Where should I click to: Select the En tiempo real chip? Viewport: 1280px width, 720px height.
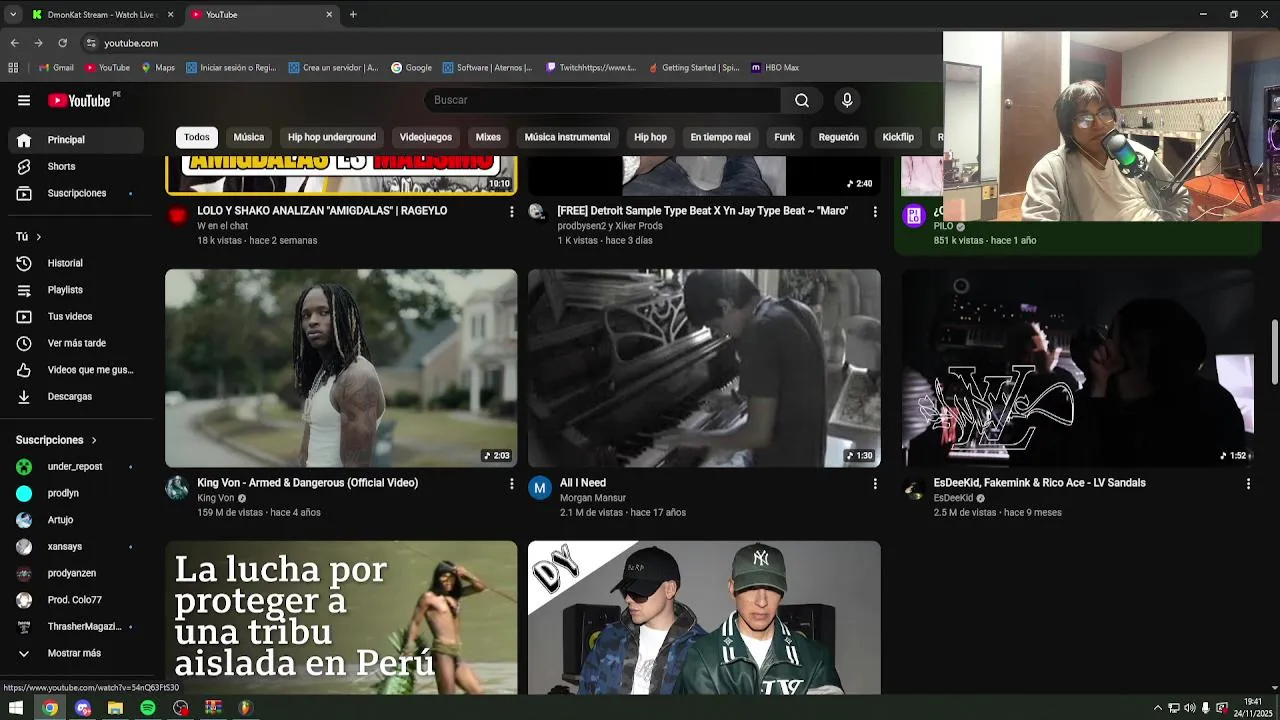[x=720, y=137]
